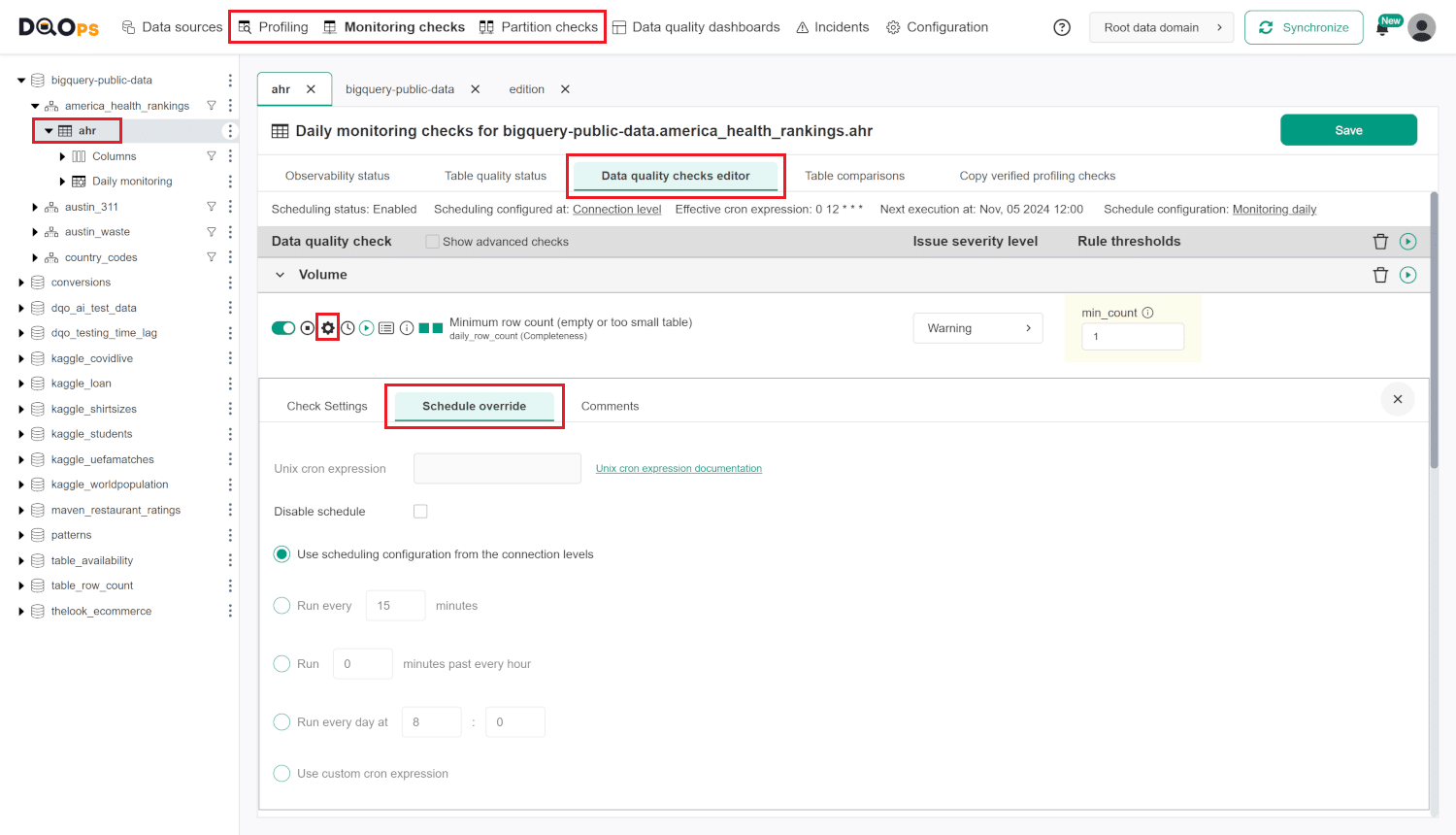Expand the kaggle_covidlive connection

point(21,358)
